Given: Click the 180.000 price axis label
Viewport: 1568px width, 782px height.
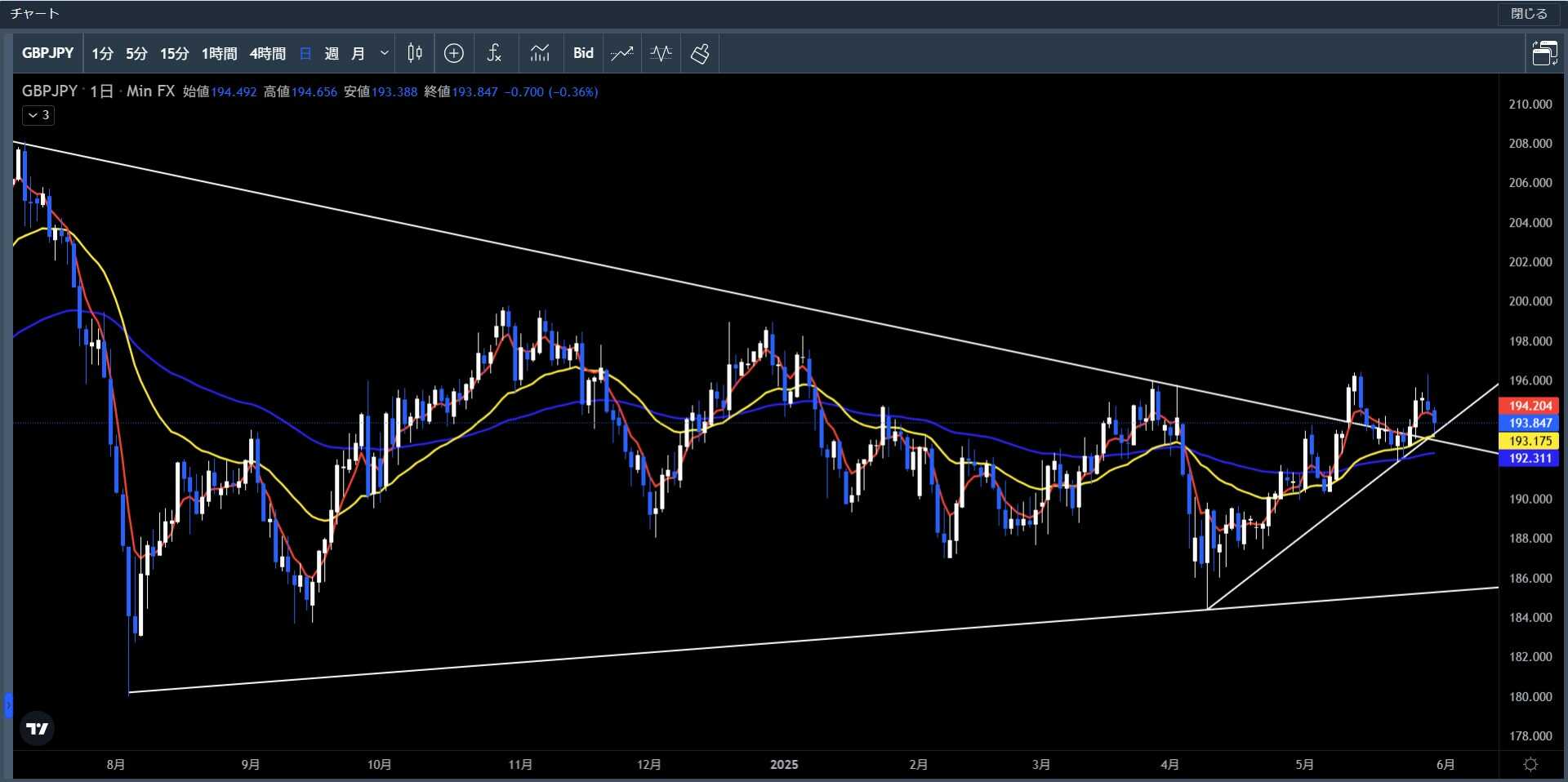Looking at the screenshot, I should (1530, 696).
